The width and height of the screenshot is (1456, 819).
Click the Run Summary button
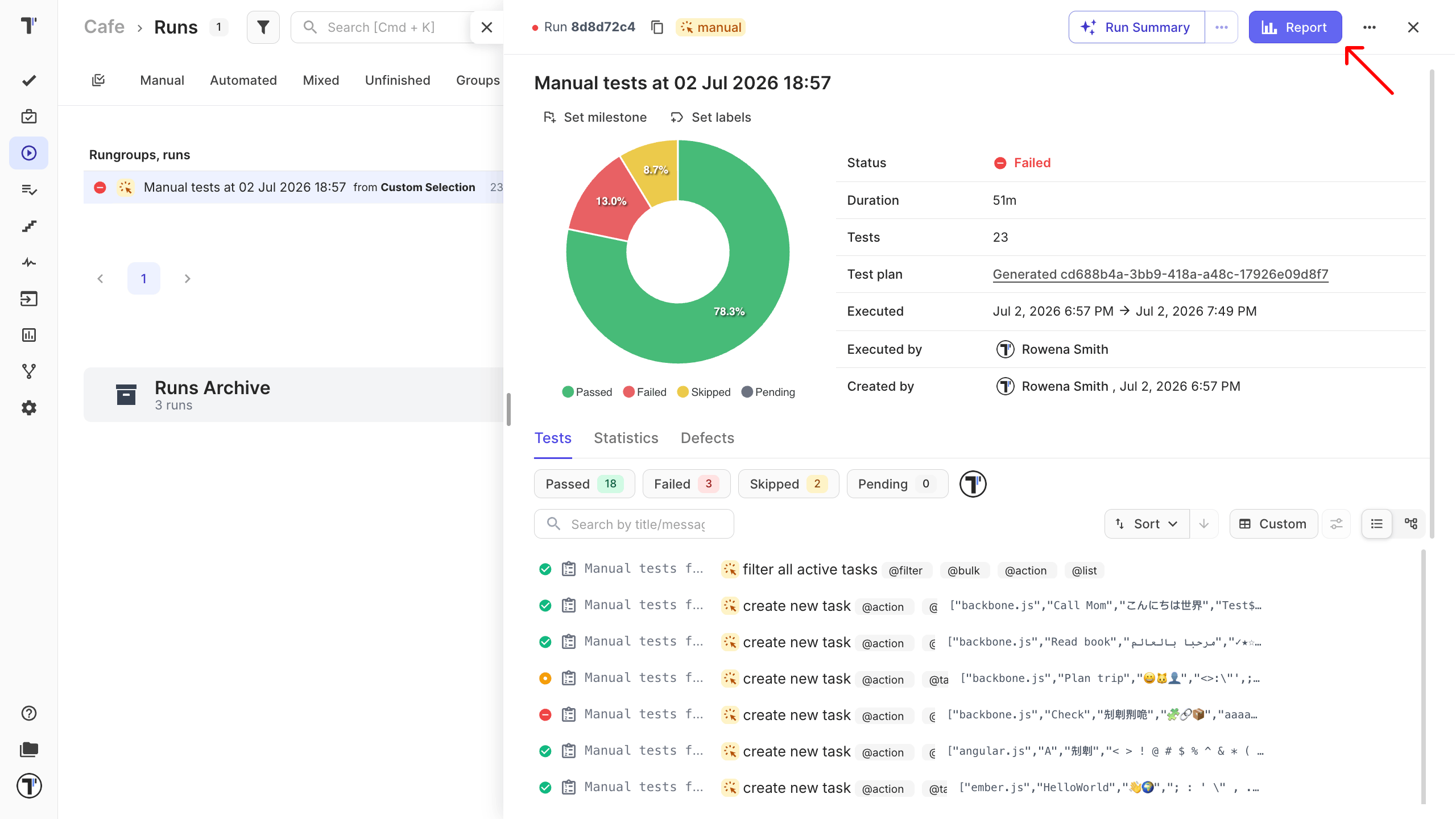coord(1136,27)
